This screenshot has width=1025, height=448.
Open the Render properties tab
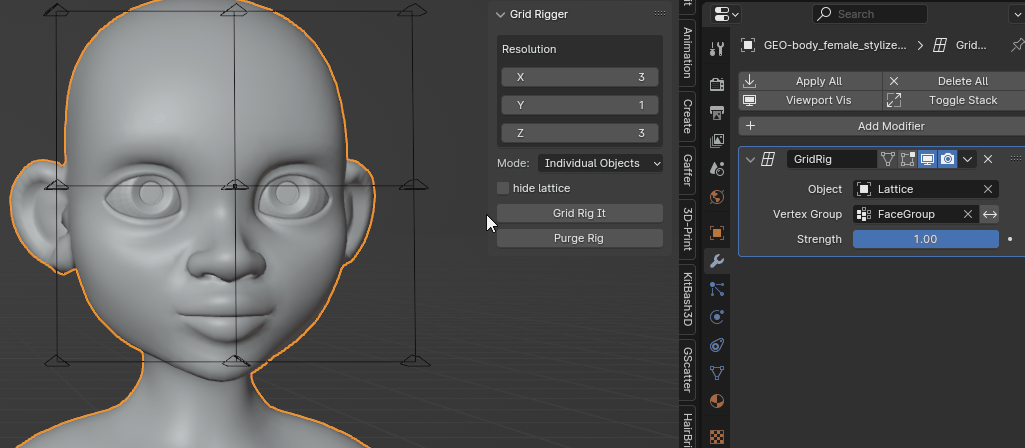717,84
